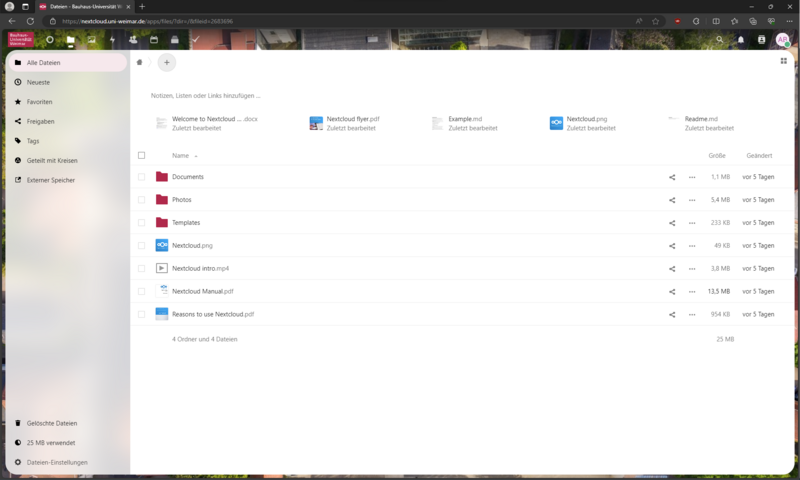Open the Documents folder icon
This screenshot has width=800, height=480.
click(x=162, y=176)
